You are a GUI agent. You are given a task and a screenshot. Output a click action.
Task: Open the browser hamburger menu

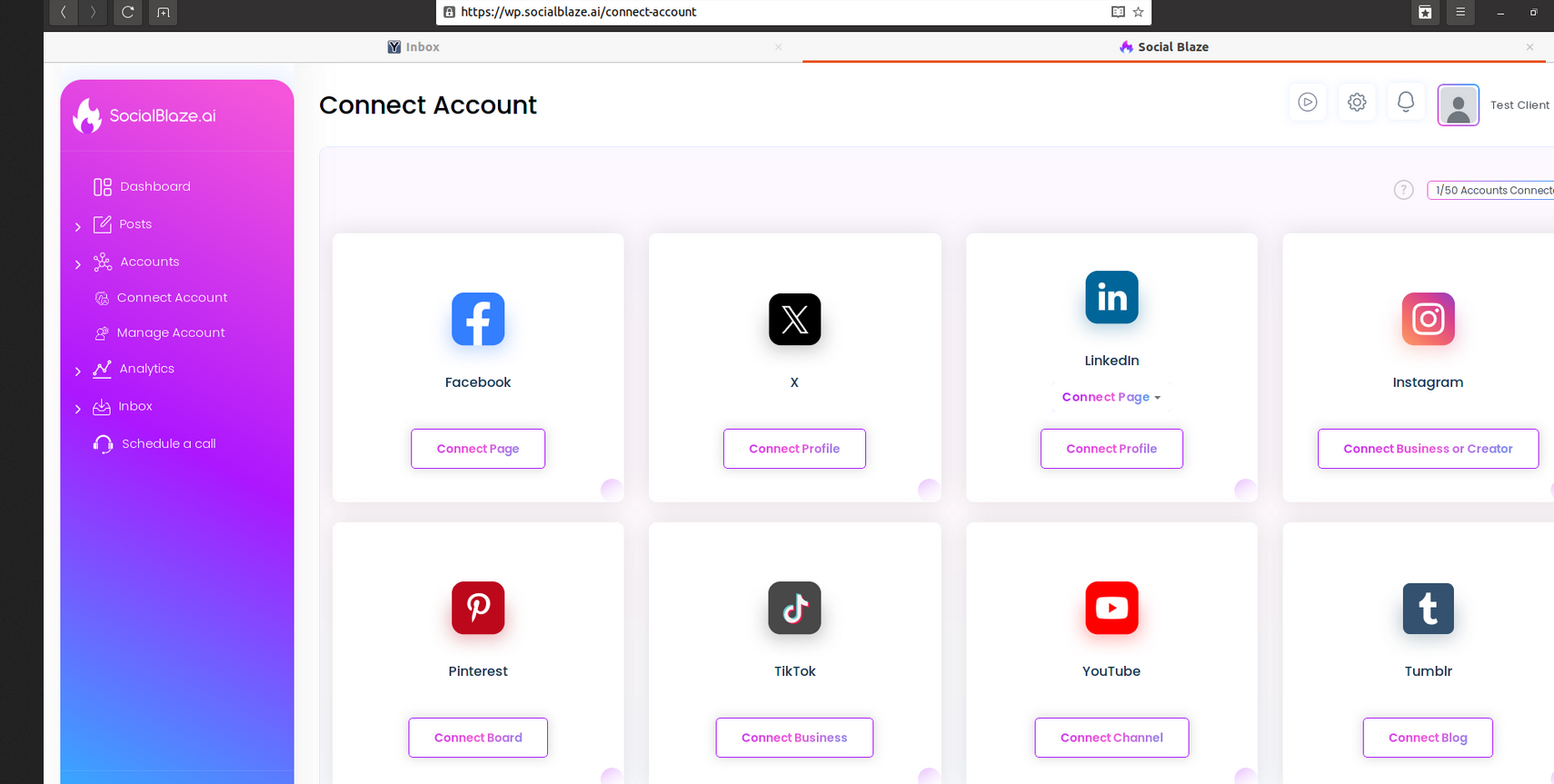(x=1460, y=12)
